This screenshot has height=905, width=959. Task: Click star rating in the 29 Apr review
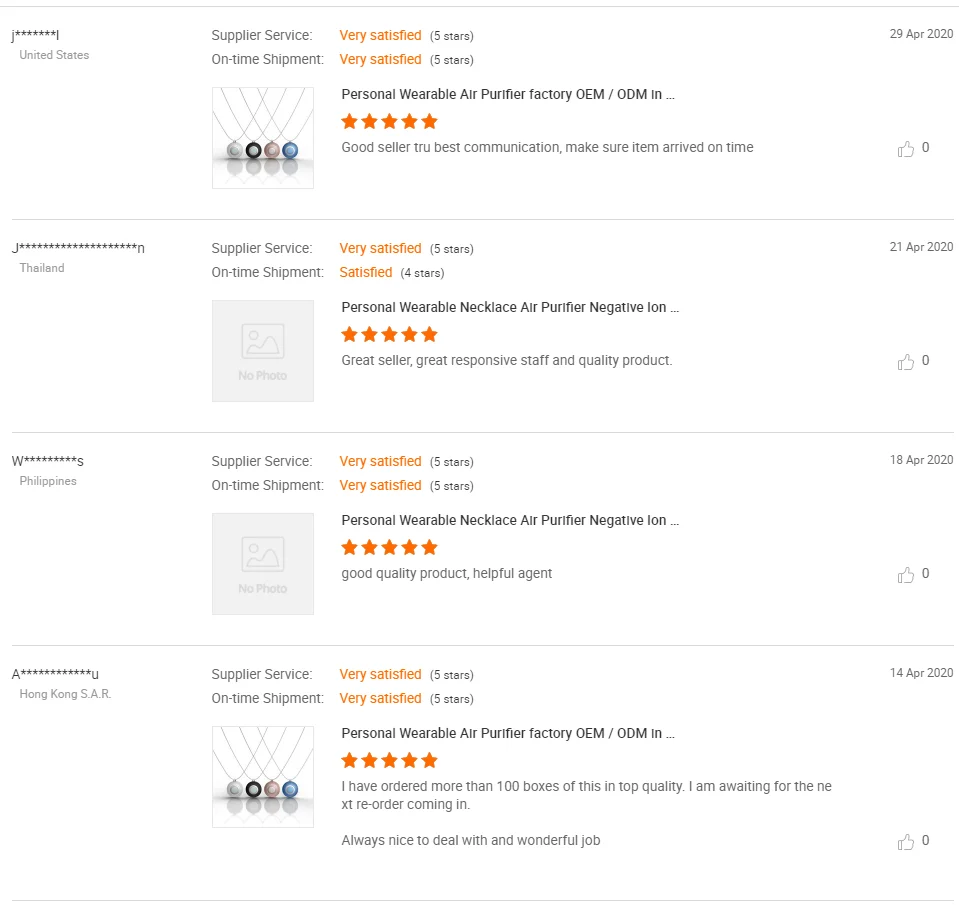[x=389, y=122]
